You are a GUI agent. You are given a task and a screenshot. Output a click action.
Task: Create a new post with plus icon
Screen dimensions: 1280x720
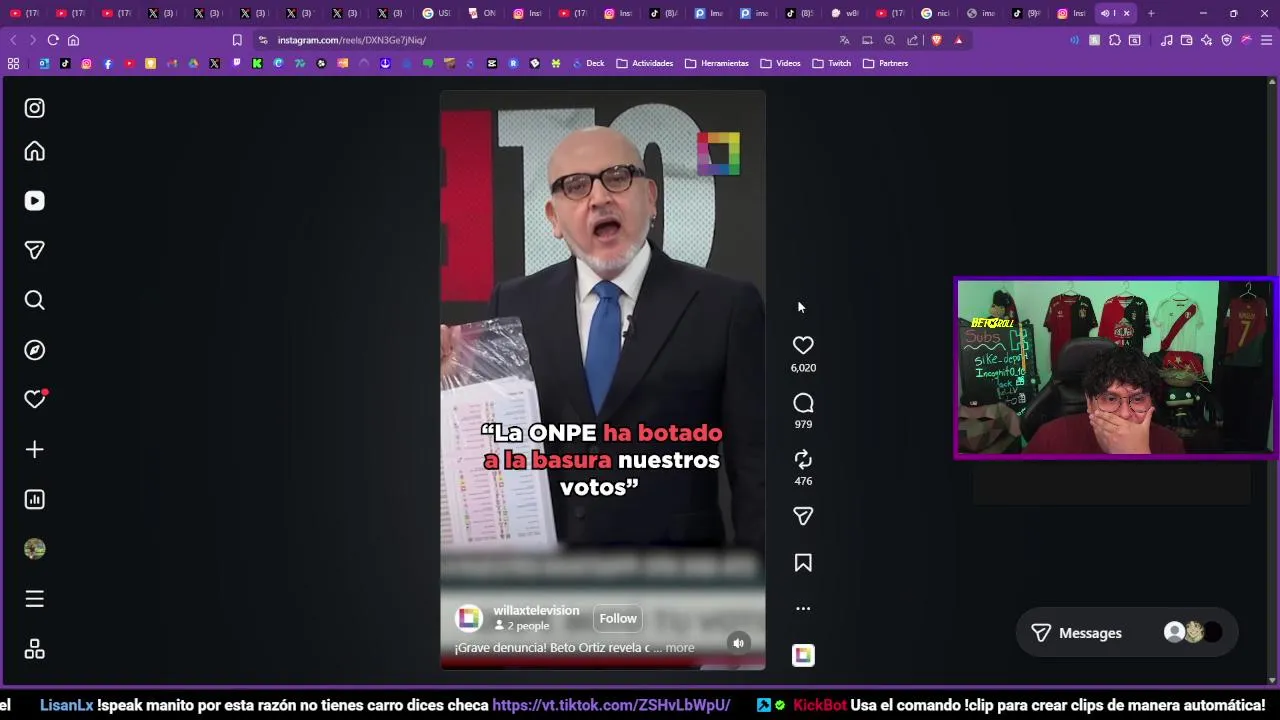[35, 449]
